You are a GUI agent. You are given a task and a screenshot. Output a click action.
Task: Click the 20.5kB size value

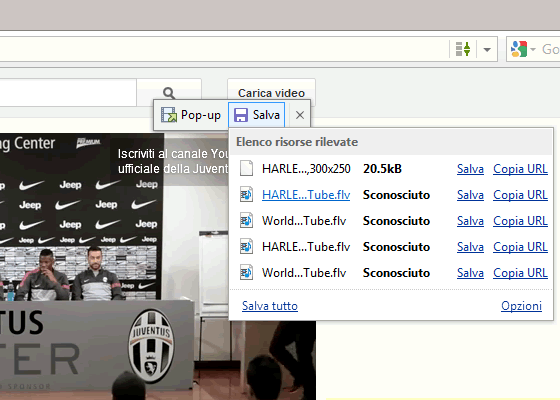(x=382, y=169)
